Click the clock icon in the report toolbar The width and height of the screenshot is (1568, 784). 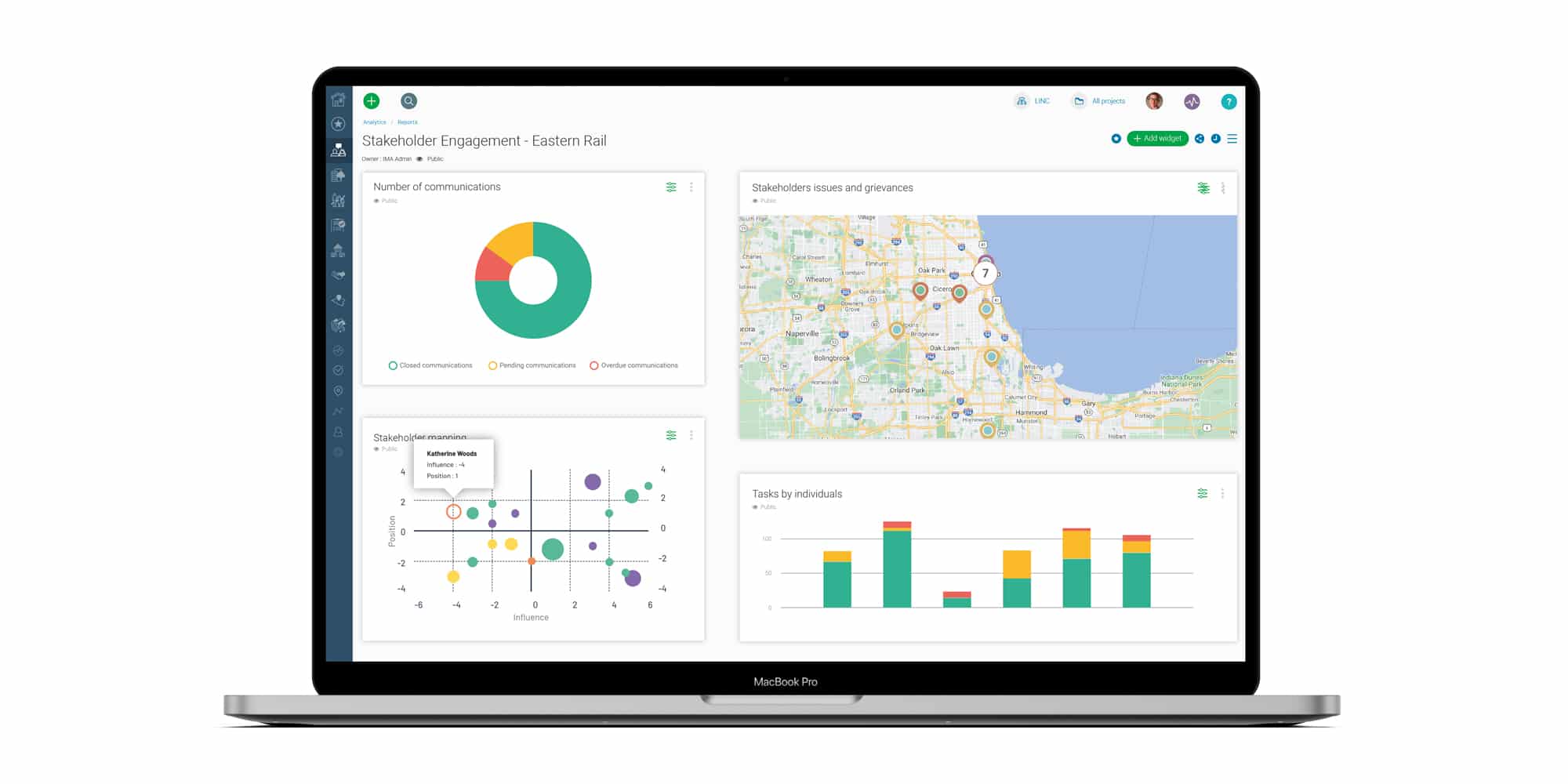coord(1215,139)
